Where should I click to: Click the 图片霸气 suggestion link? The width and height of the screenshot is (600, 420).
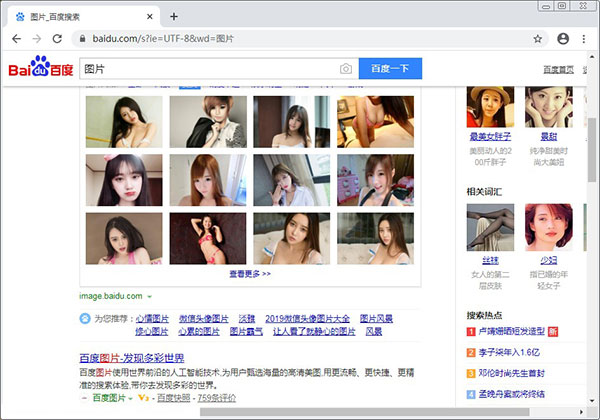246,331
